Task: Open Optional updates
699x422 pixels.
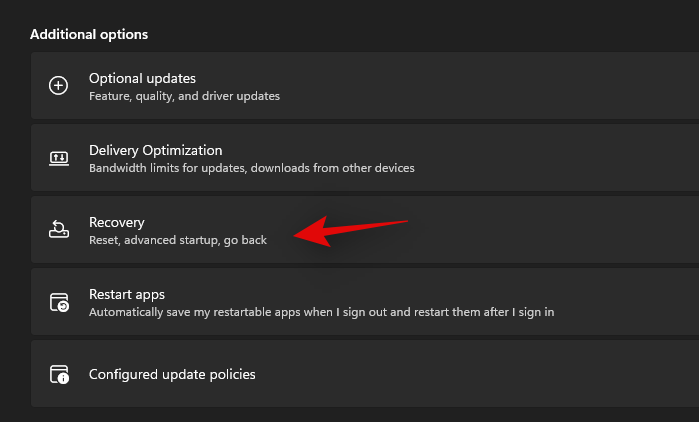Action: (142, 78)
